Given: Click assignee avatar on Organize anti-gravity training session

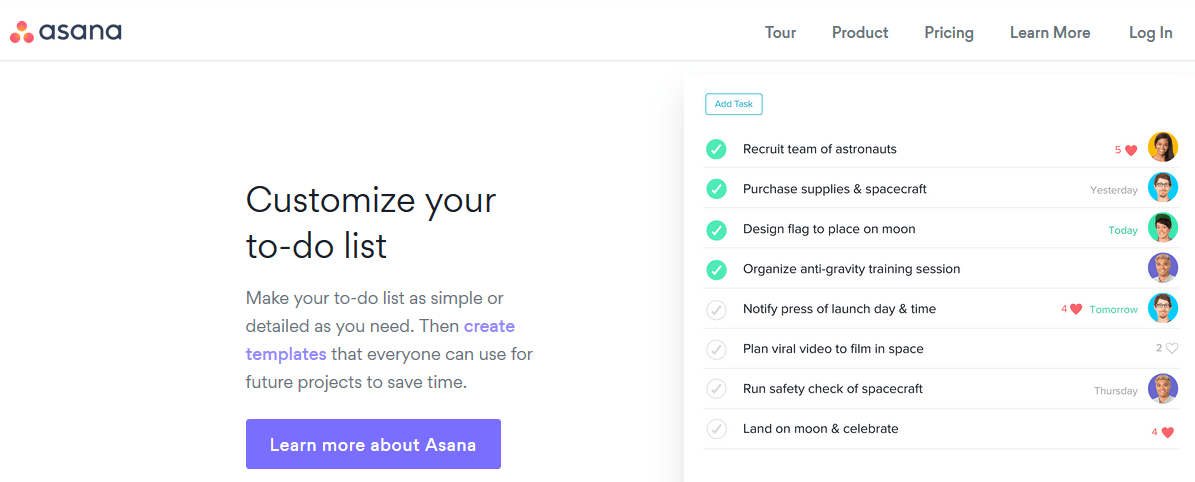Looking at the screenshot, I should coord(1163,268).
